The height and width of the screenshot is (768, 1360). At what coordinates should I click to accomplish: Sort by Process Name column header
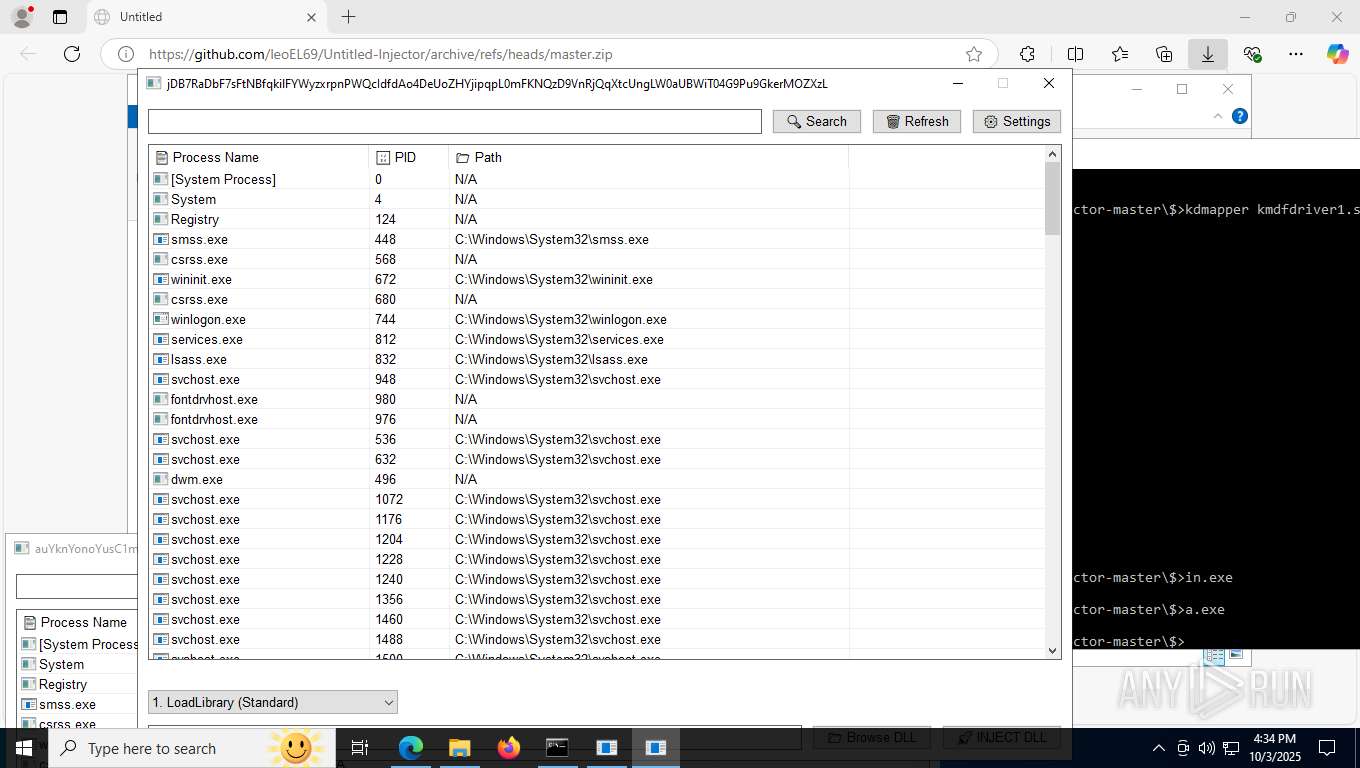click(x=258, y=157)
